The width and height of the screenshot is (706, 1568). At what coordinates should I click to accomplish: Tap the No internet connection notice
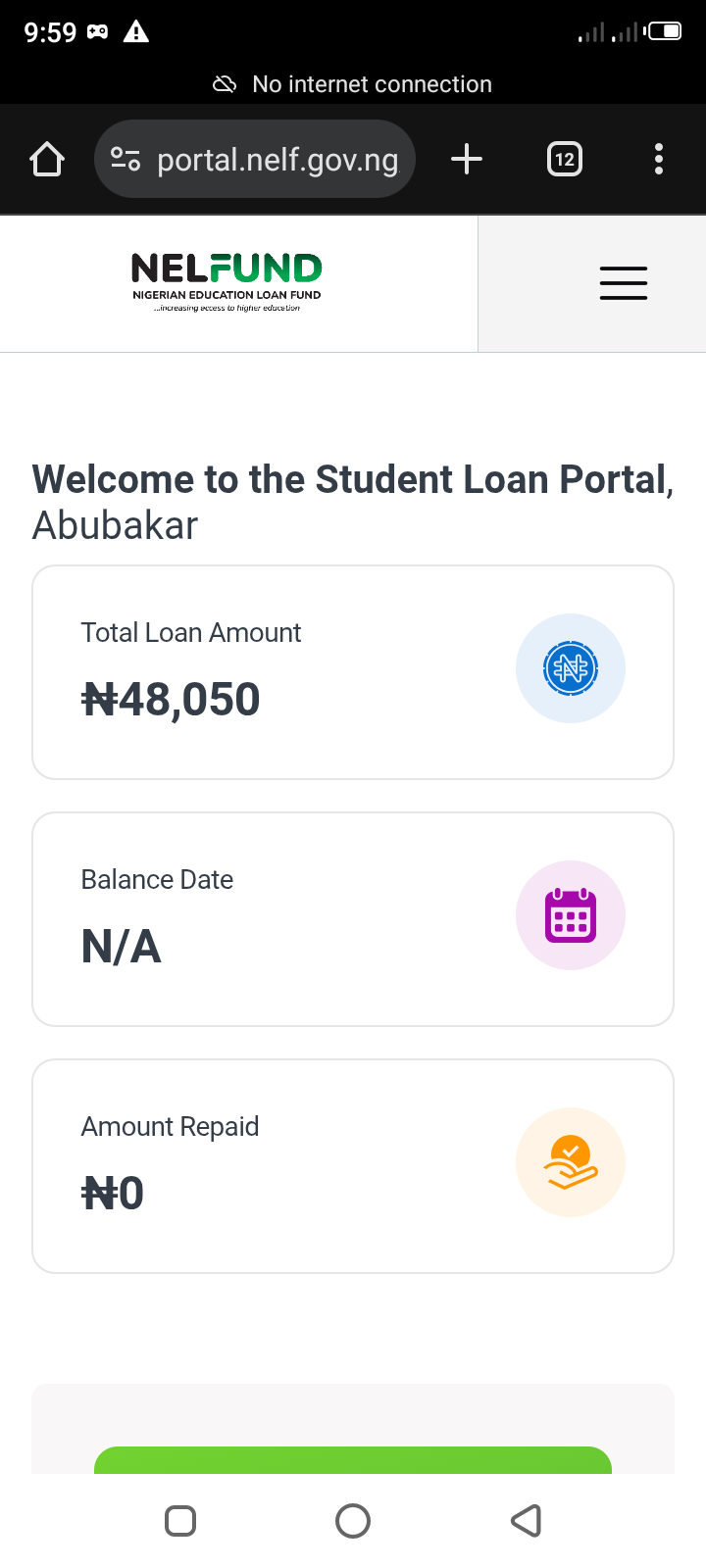click(x=353, y=84)
